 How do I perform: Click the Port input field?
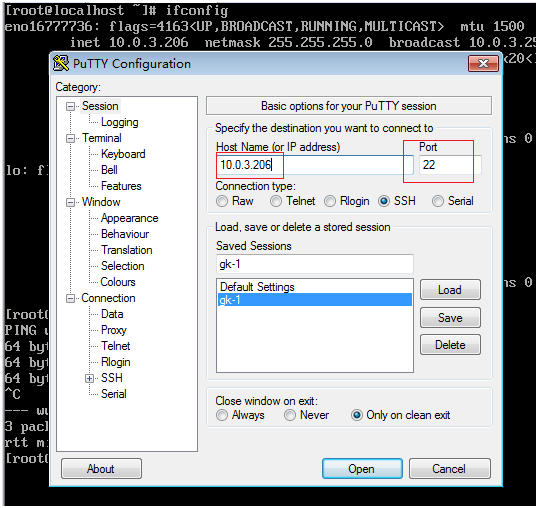(450, 165)
